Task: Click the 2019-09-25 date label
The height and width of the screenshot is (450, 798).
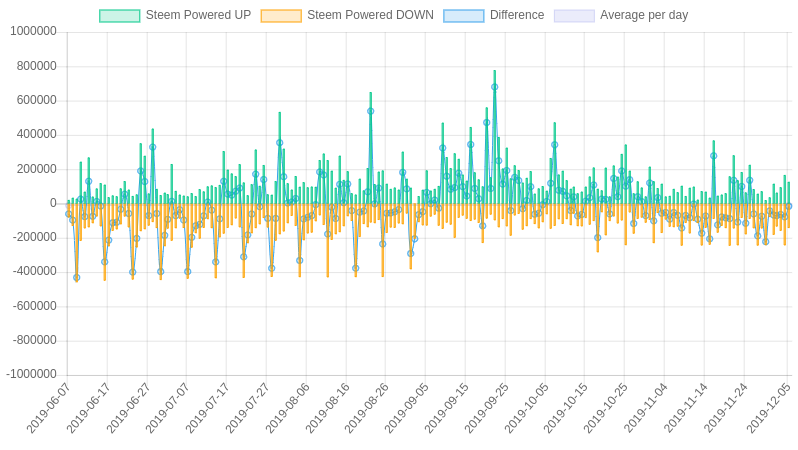Action: coord(486,408)
